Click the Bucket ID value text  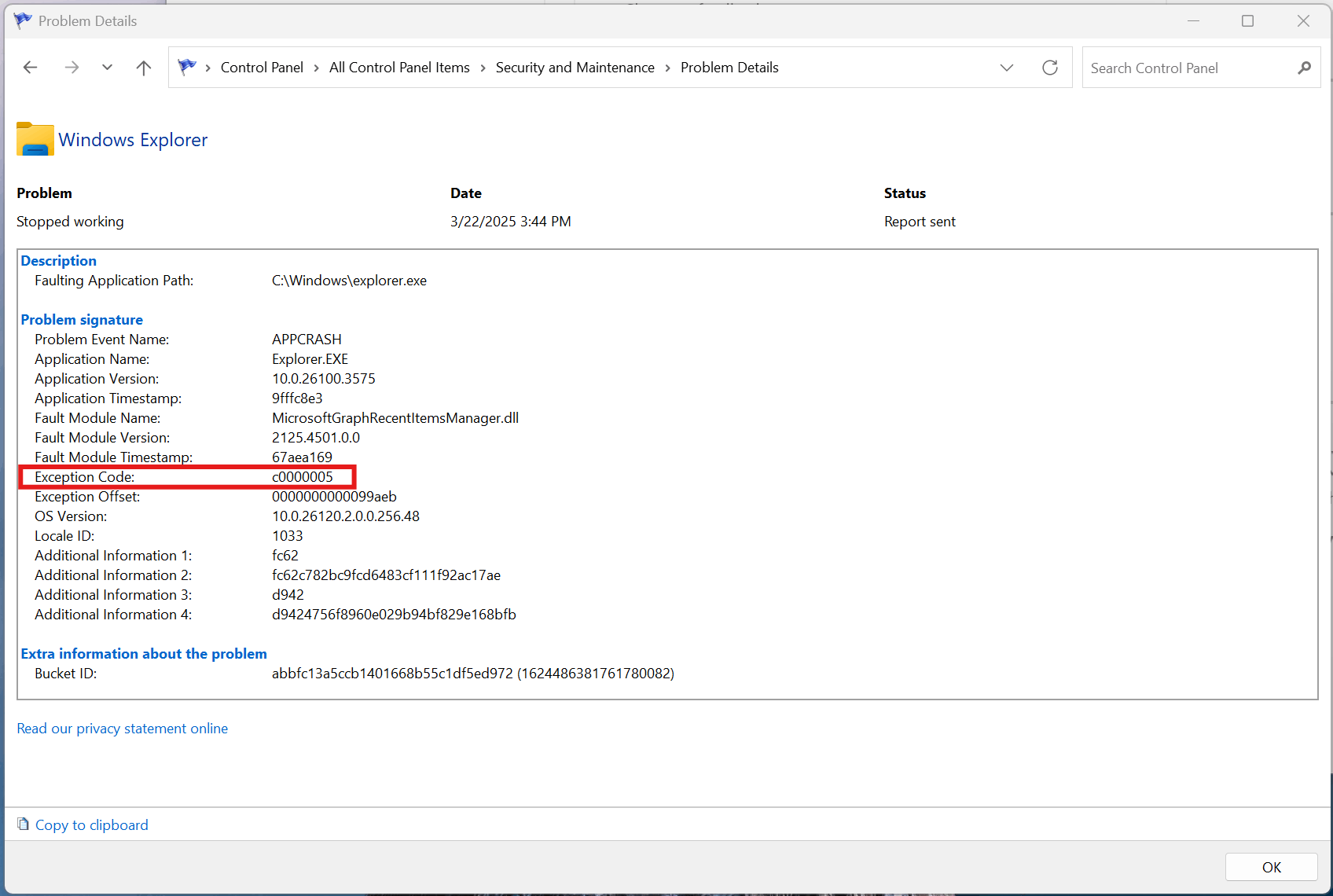click(473, 674)
